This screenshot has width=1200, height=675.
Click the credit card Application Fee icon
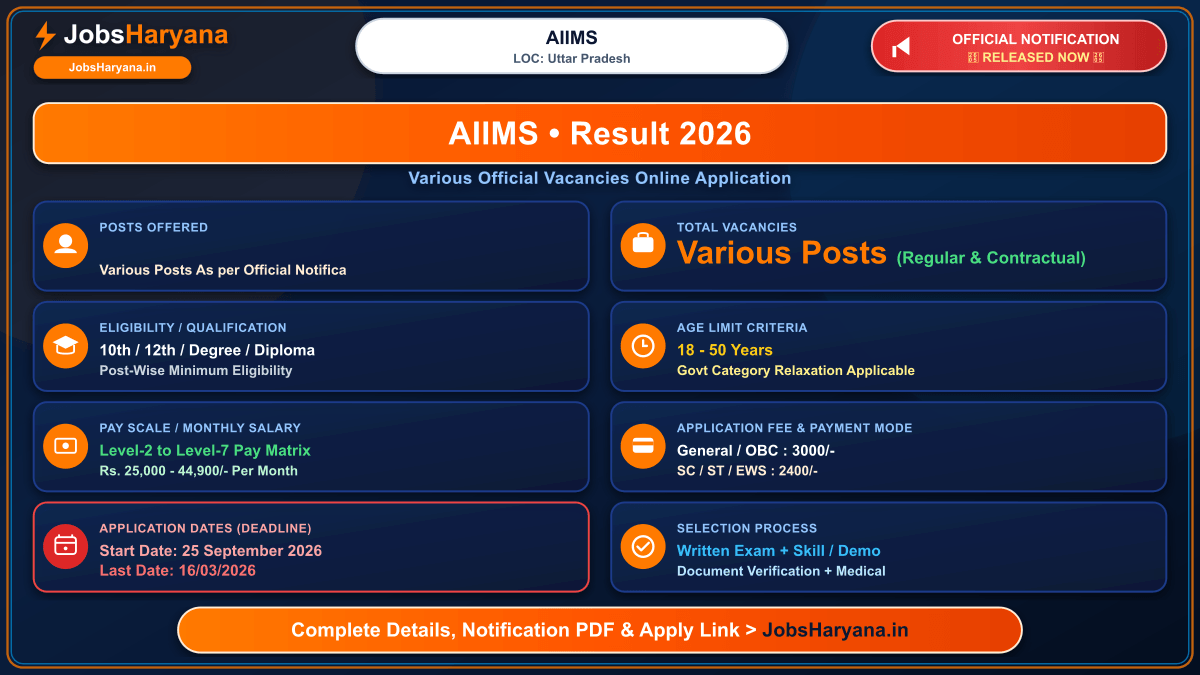(x=643, y=446)
